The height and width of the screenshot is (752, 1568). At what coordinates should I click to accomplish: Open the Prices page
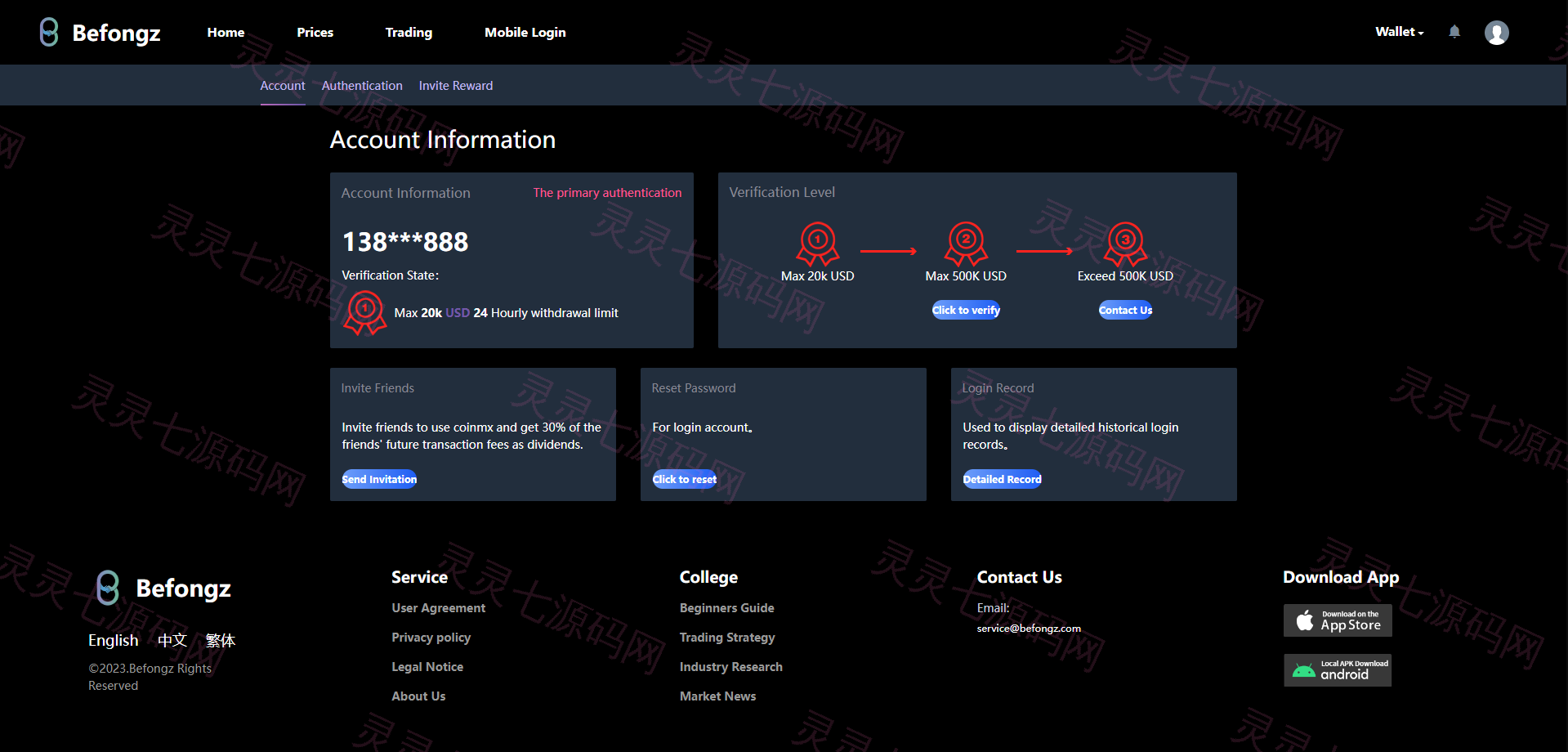pos(315,33)
